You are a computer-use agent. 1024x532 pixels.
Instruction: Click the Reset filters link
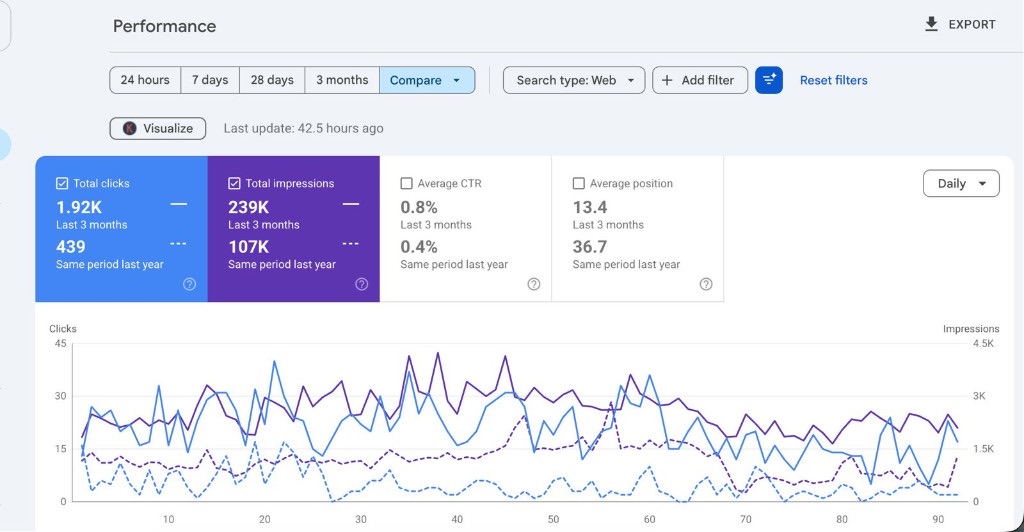coord(834,80)
